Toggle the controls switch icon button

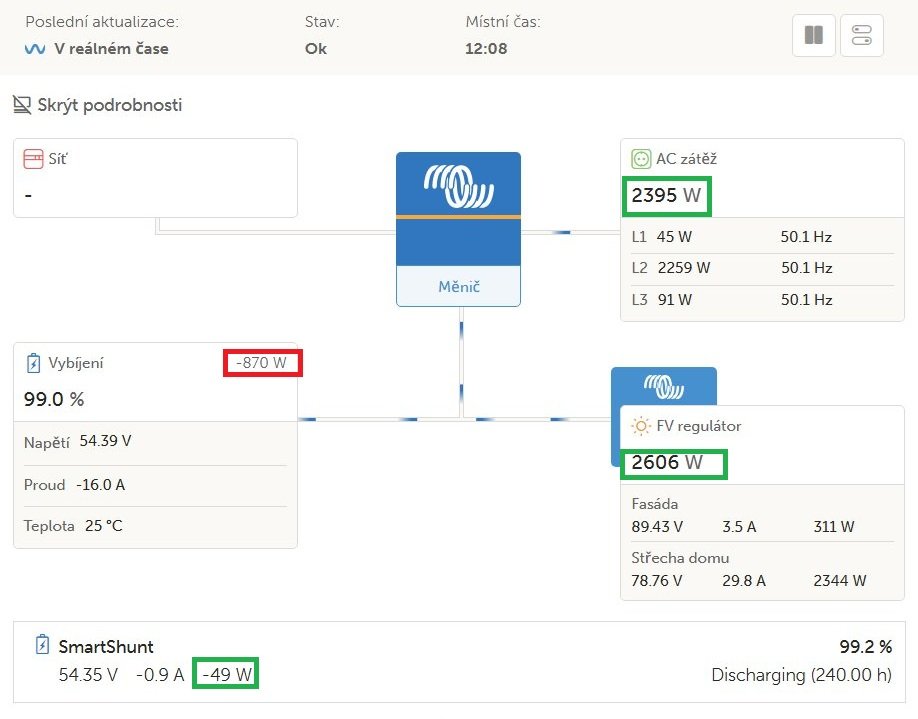pyautogui.click(x=861, y=35)
